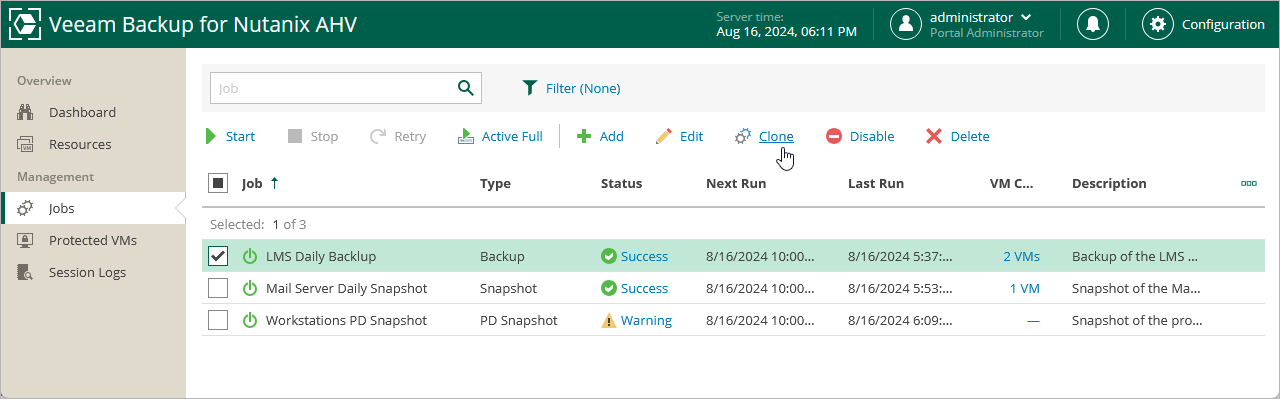
Task: Click the pencil Edit icon
Action: (x=664, y=136)
